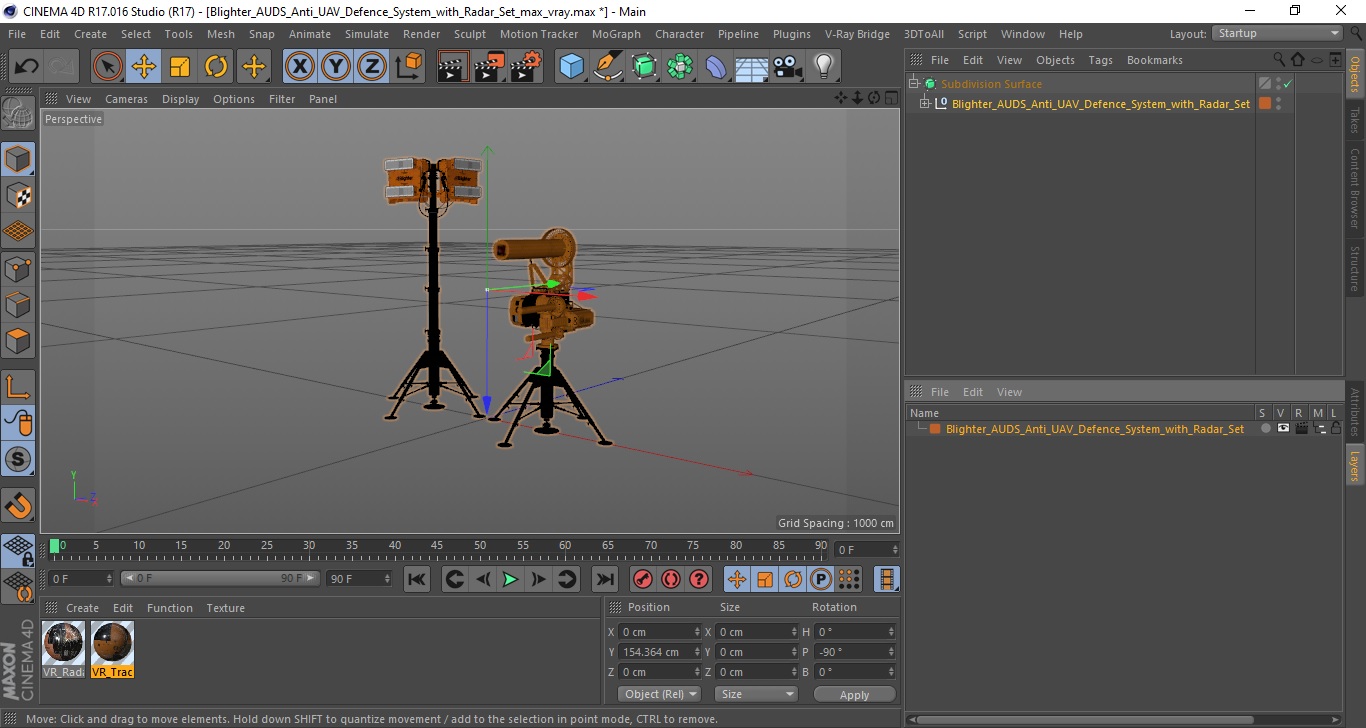This screenshot has height=728, width=1366.
Task: Render the active view icon
Action: click(454, 67)
